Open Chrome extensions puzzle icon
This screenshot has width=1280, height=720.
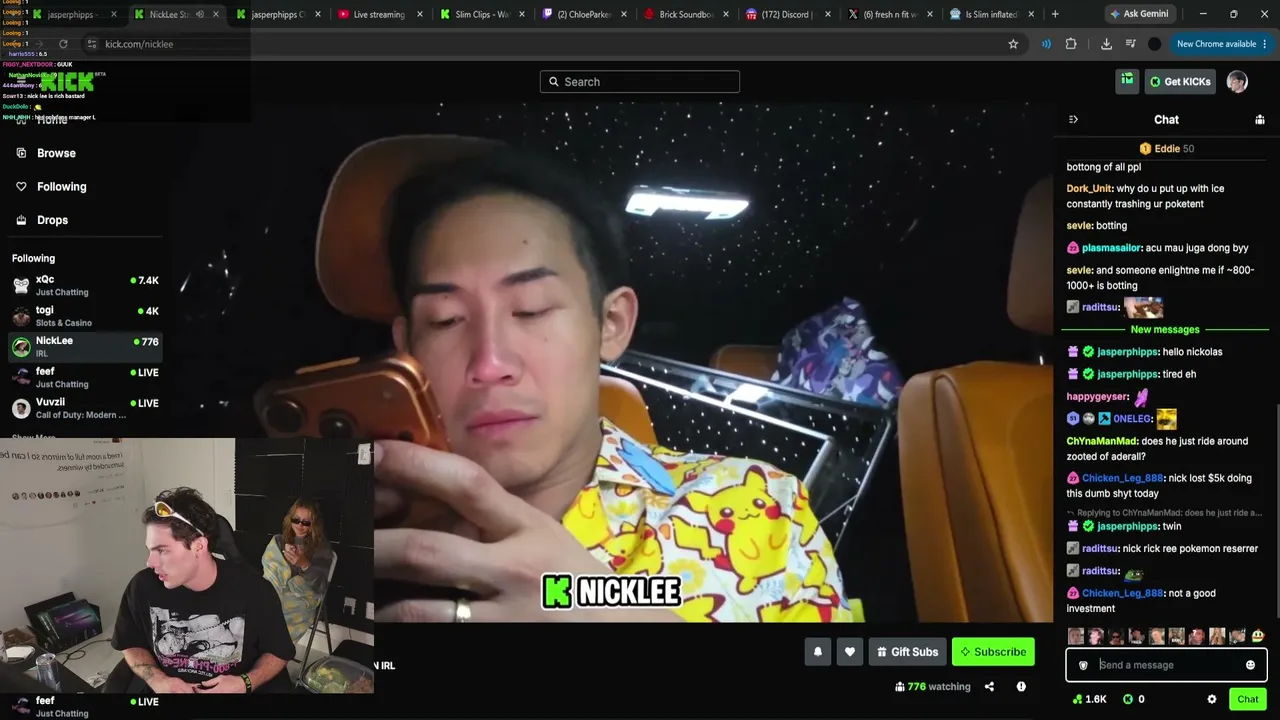[x=1071, y=44]
